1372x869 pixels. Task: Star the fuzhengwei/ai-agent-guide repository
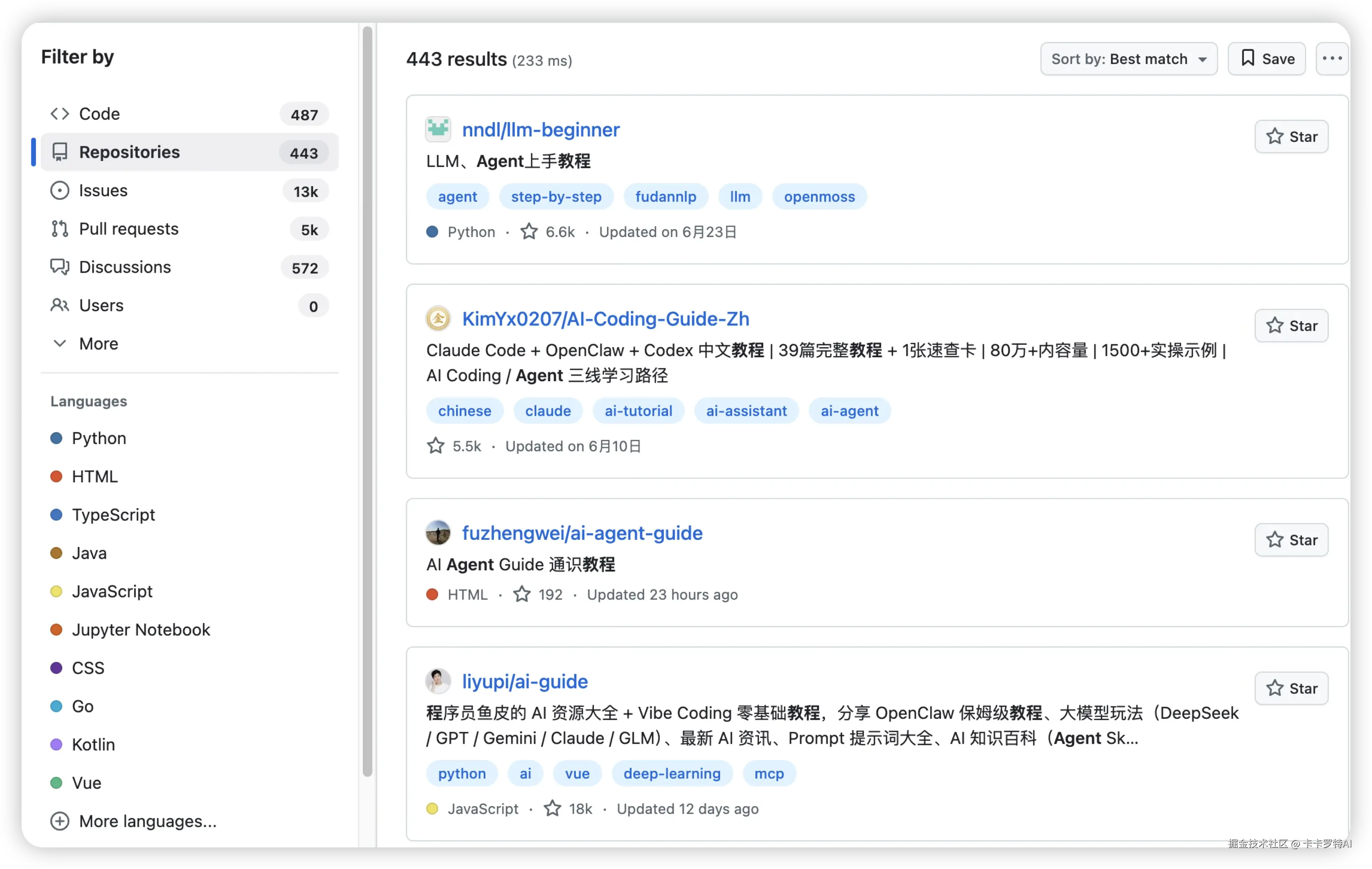[1292, 540]
